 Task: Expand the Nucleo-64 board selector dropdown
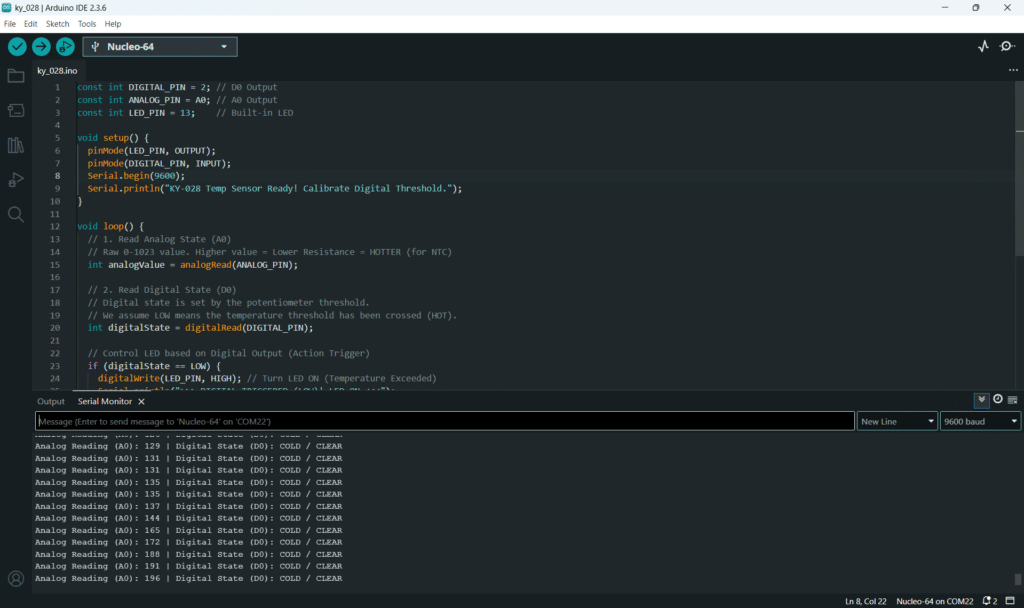[160, 46]
